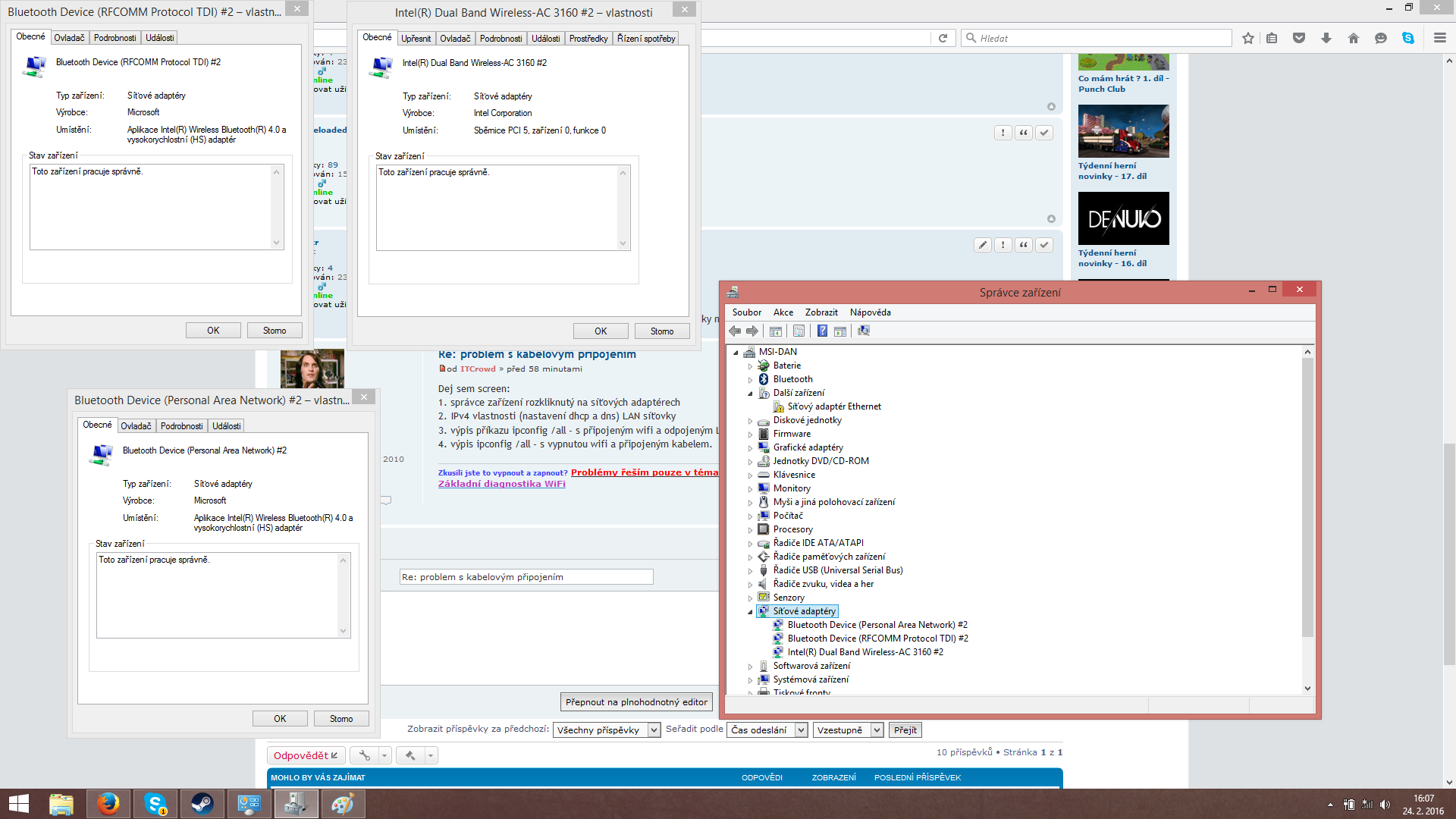Open the Vzestupně sort order dropdown
Screen dimensions: 1456x819
pos(848,730)
